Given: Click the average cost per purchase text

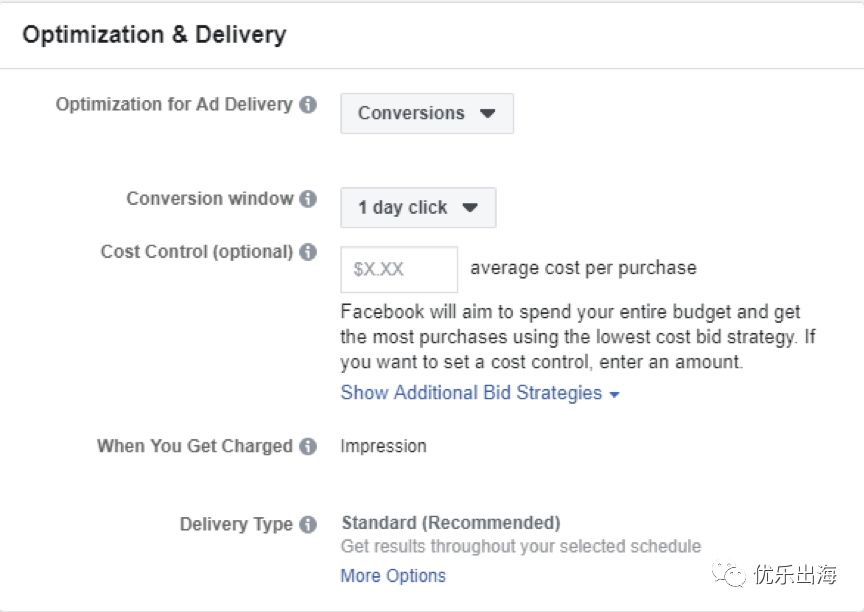Looking at the screenshot, I should click(583, 268).
